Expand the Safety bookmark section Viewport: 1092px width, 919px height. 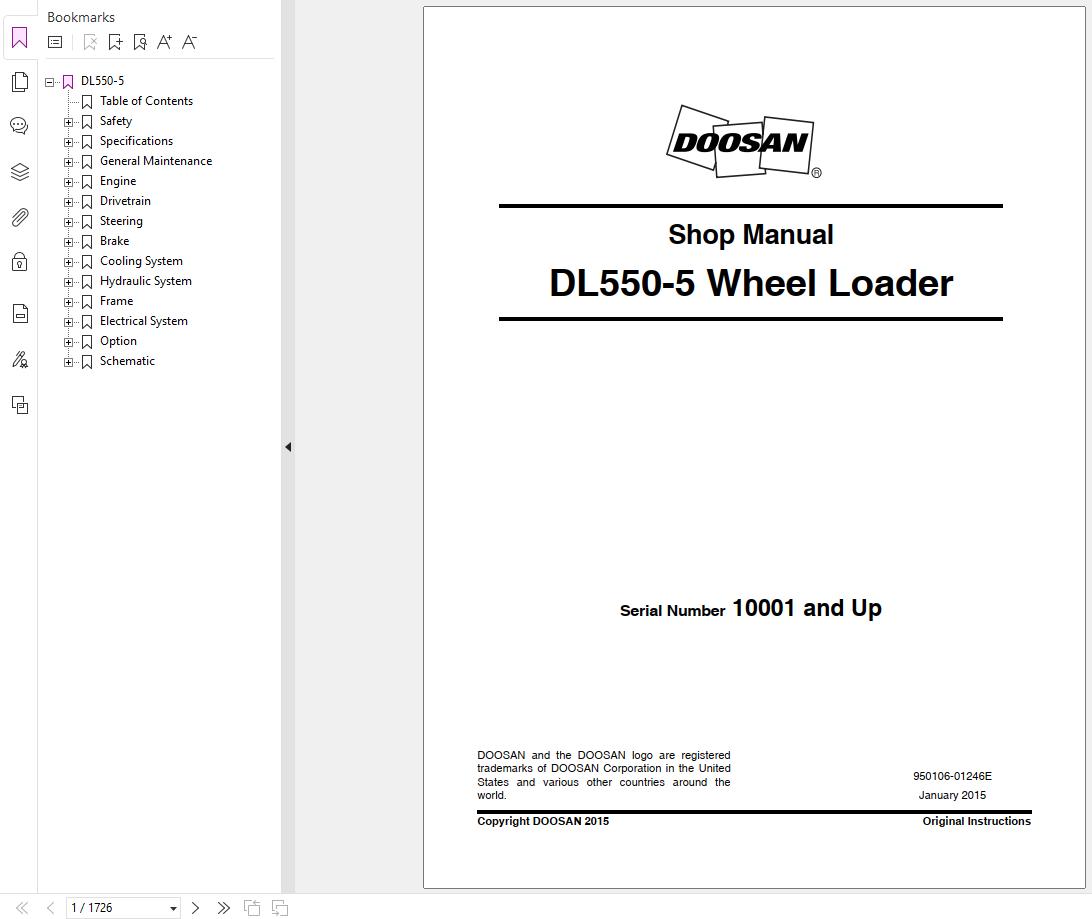[67, 121]
